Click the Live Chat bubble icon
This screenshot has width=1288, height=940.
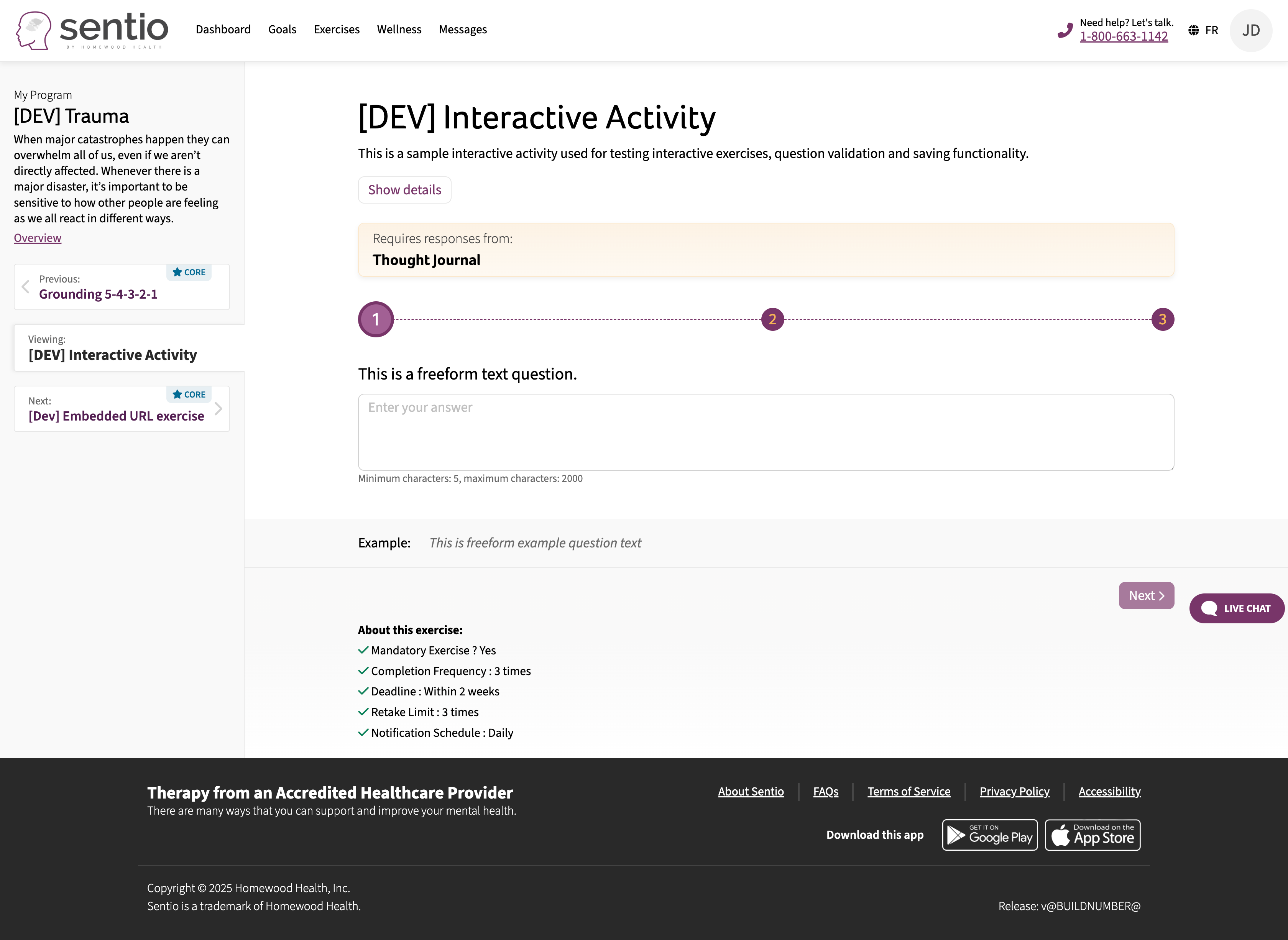(1209, 608)
